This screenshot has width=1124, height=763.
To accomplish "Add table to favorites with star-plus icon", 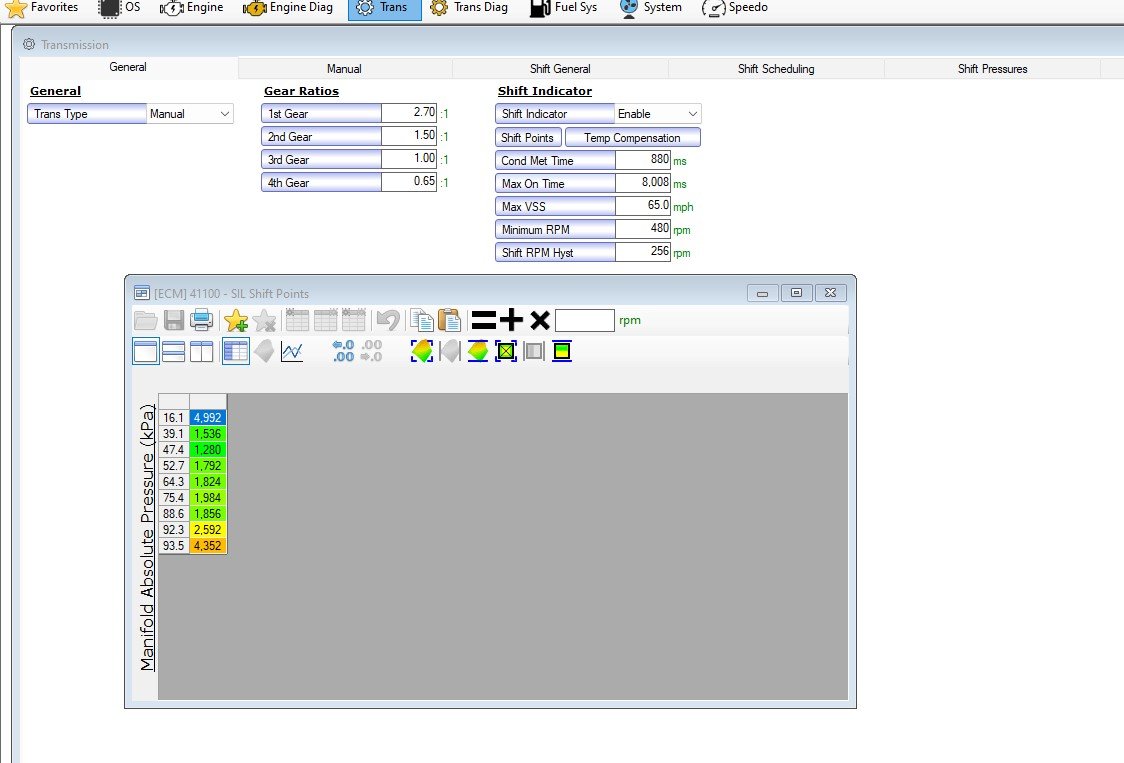I will point(236,320).
